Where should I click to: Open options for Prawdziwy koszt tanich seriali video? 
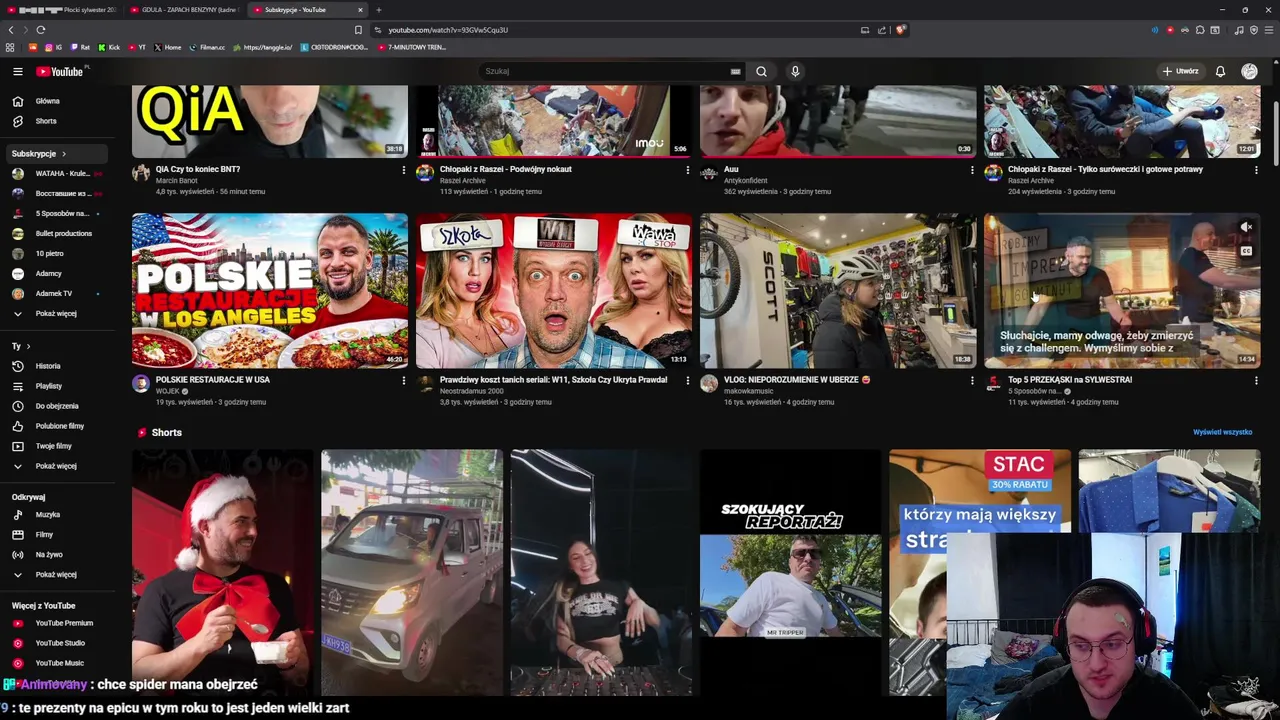(x=687, y=381)
